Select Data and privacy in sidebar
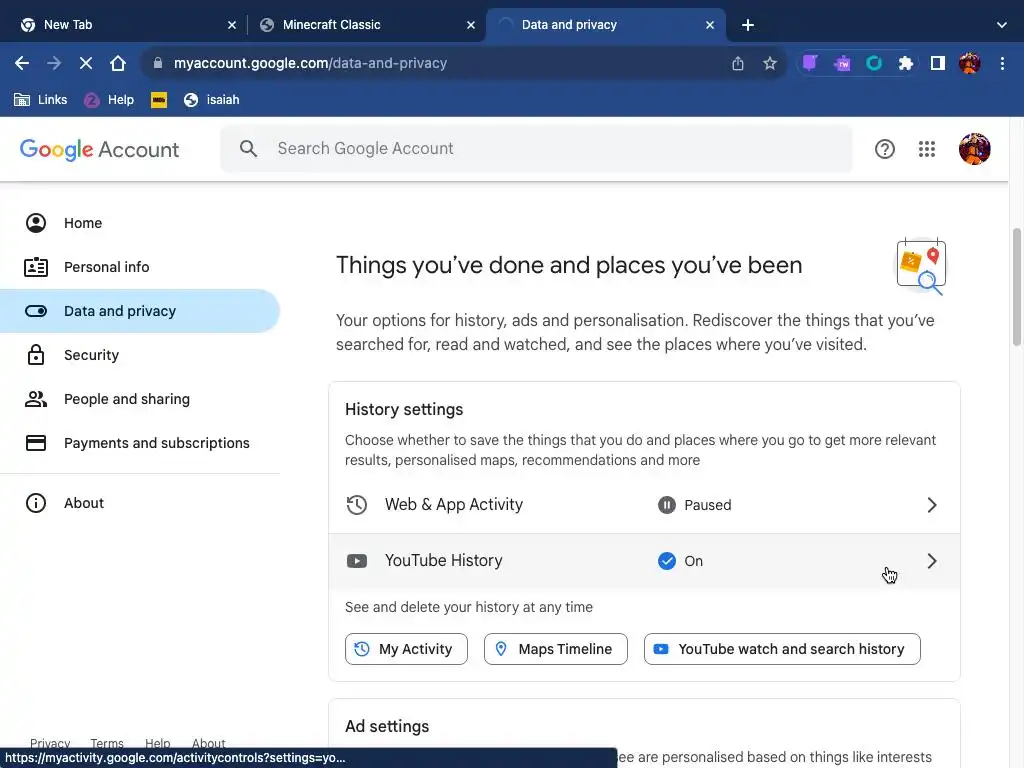 click(x=140, y=311)
